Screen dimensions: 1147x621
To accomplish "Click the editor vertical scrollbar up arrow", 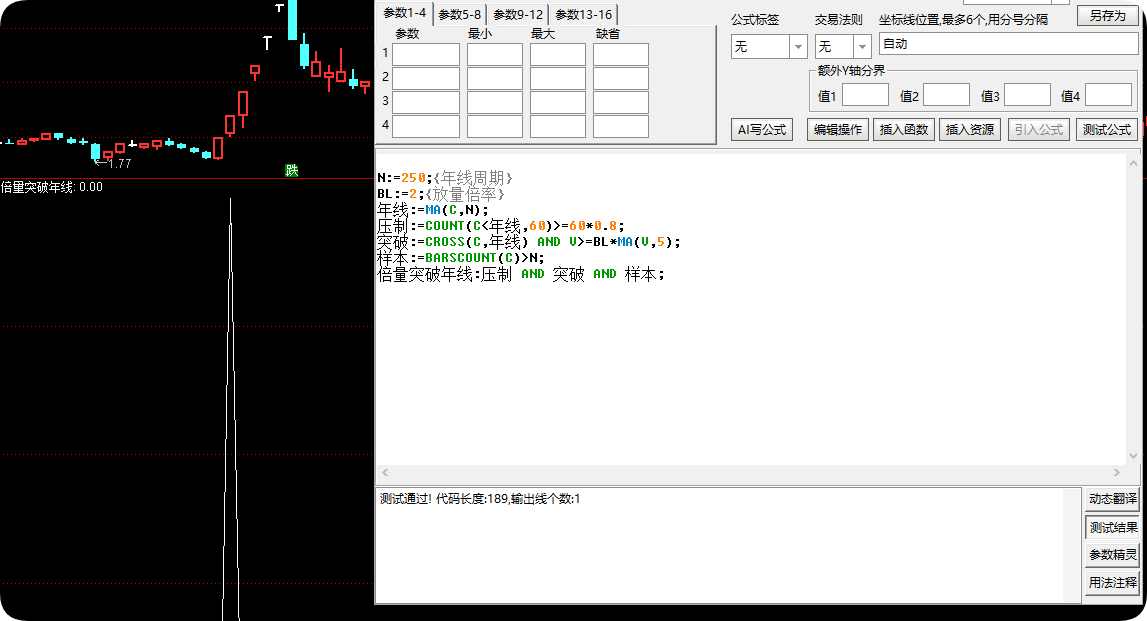I will point(1134,163).
